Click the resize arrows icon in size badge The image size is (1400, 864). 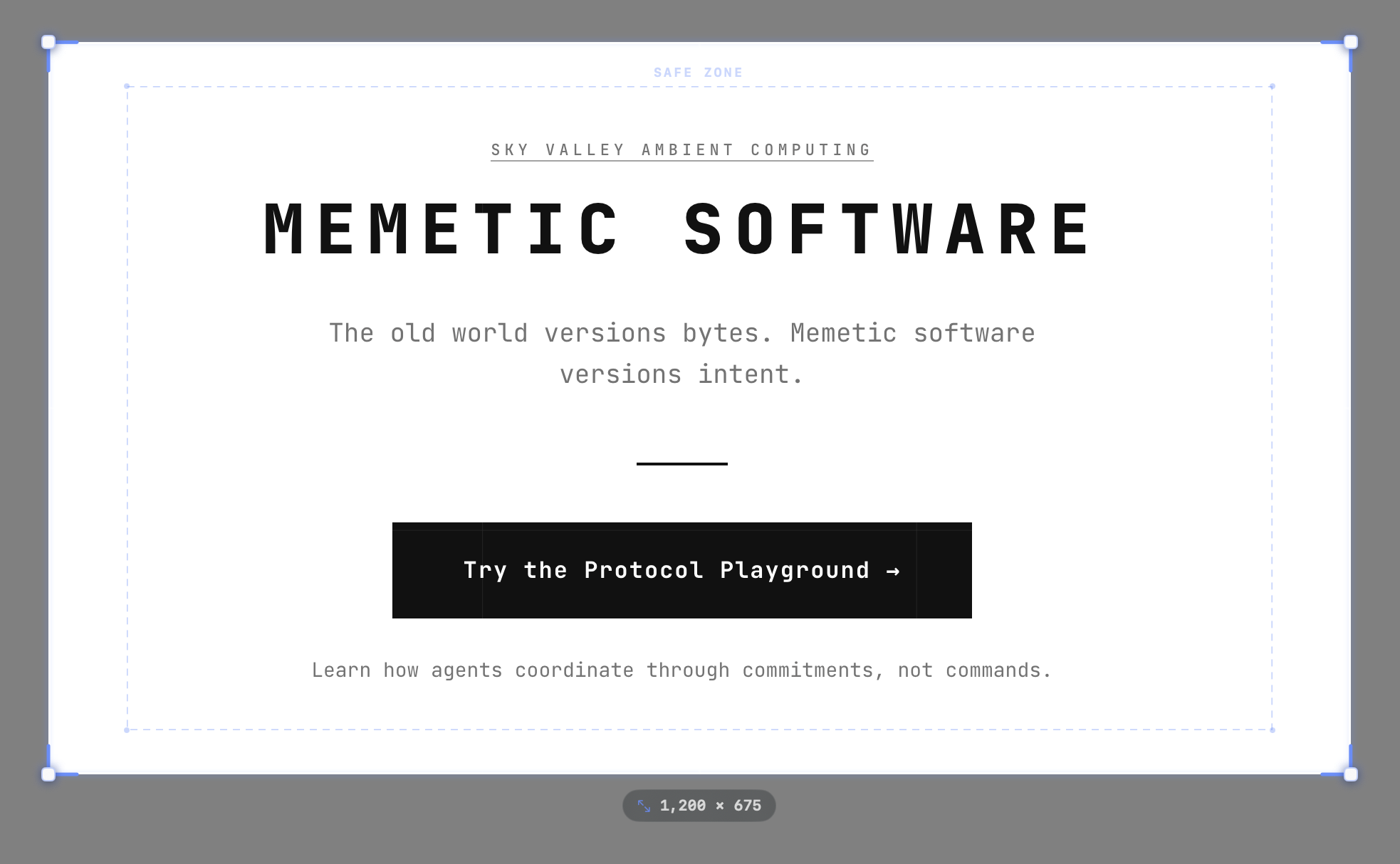(644, 806)
